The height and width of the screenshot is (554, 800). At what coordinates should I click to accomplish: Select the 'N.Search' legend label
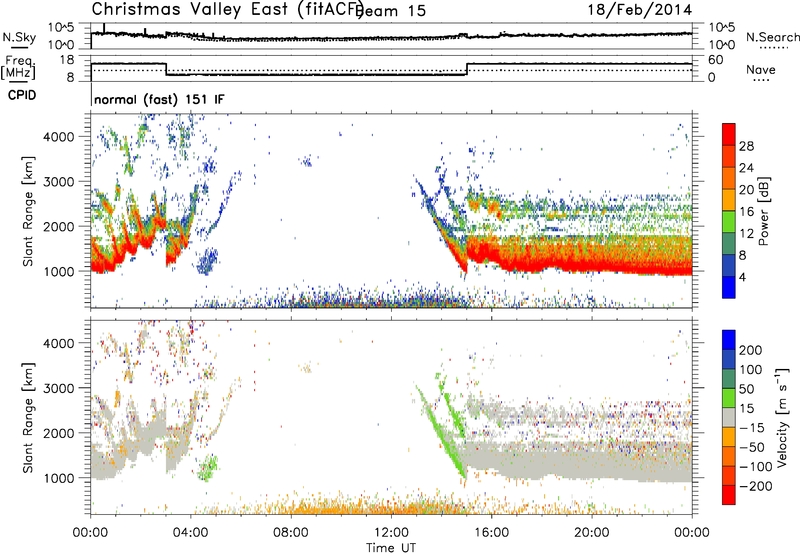pyautogui.click(x=772, y=37)
